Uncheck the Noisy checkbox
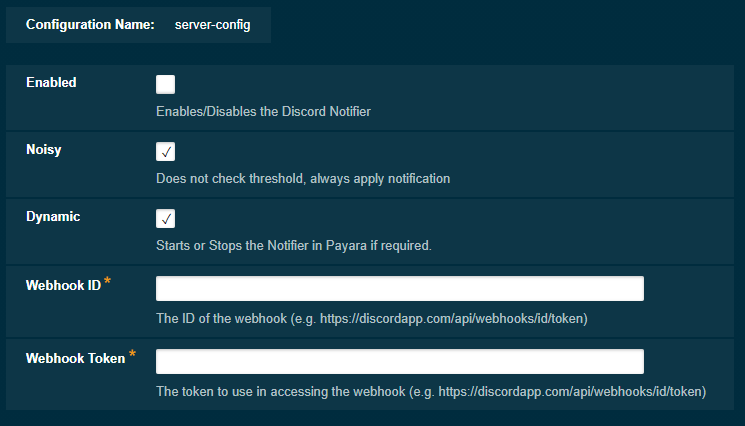 (x=166, y=152)
